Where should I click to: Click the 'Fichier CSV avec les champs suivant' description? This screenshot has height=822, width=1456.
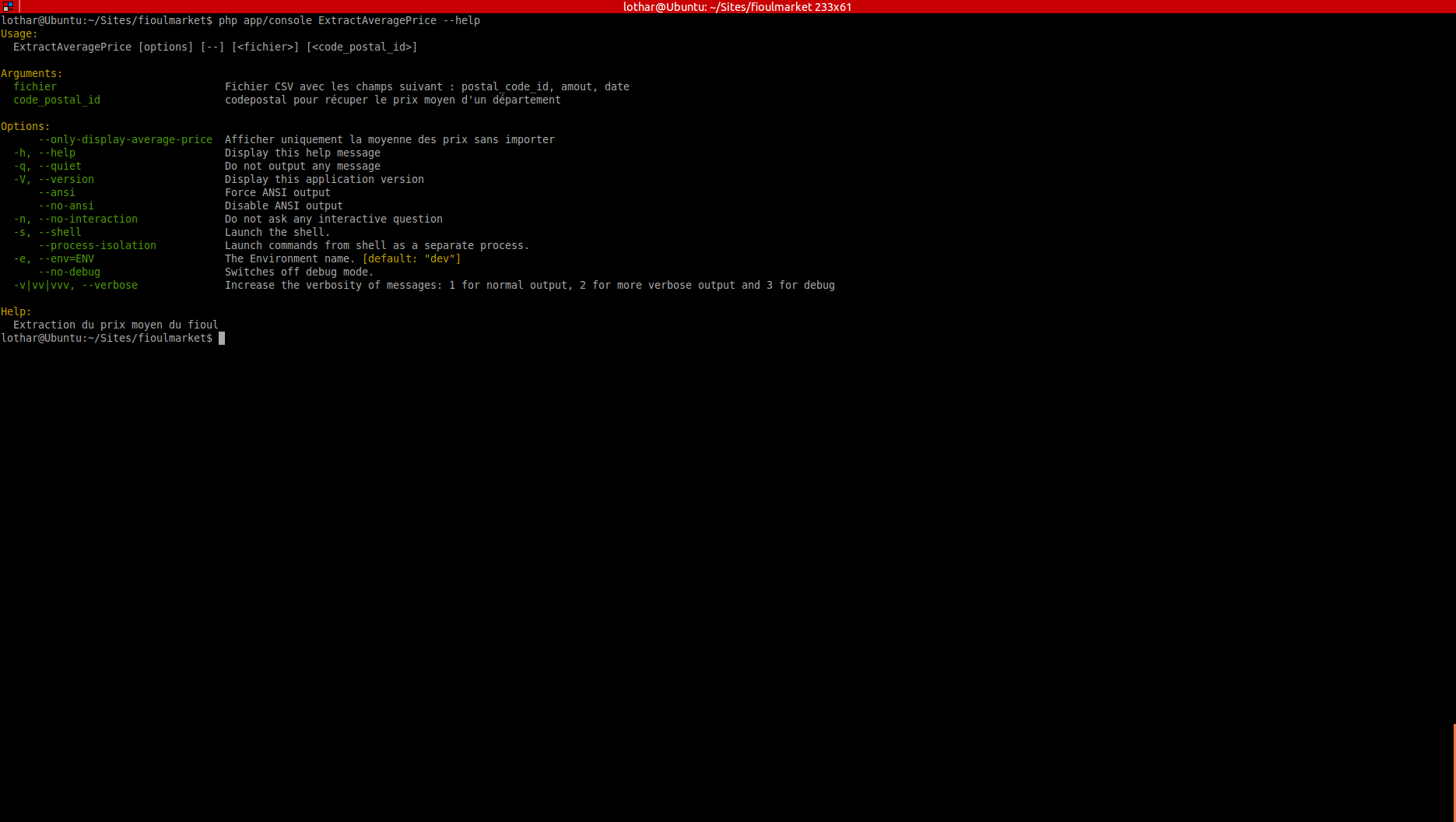click(334, 86)
